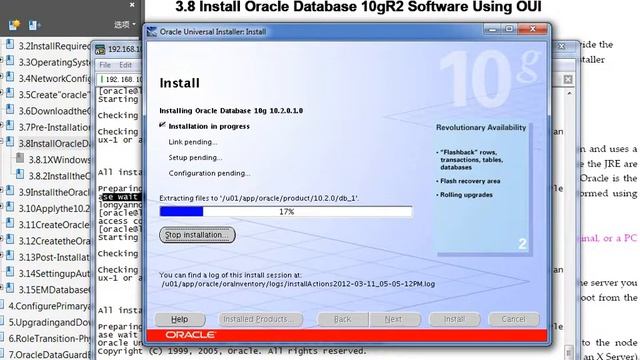Click the bookmark icon for 3.13Post-Installat
Viewport: 640px width, 360px height.
[10, 256]
